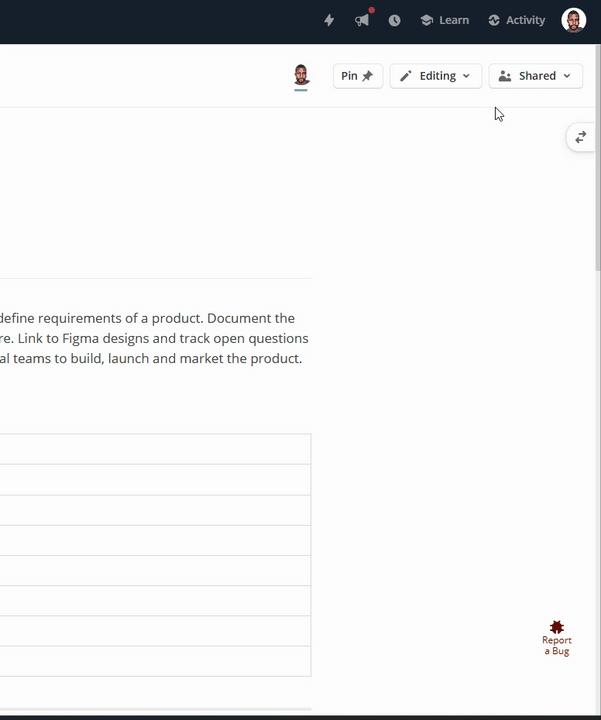Click the collaborator avatar beside Pin

click(x=301, y=75)
